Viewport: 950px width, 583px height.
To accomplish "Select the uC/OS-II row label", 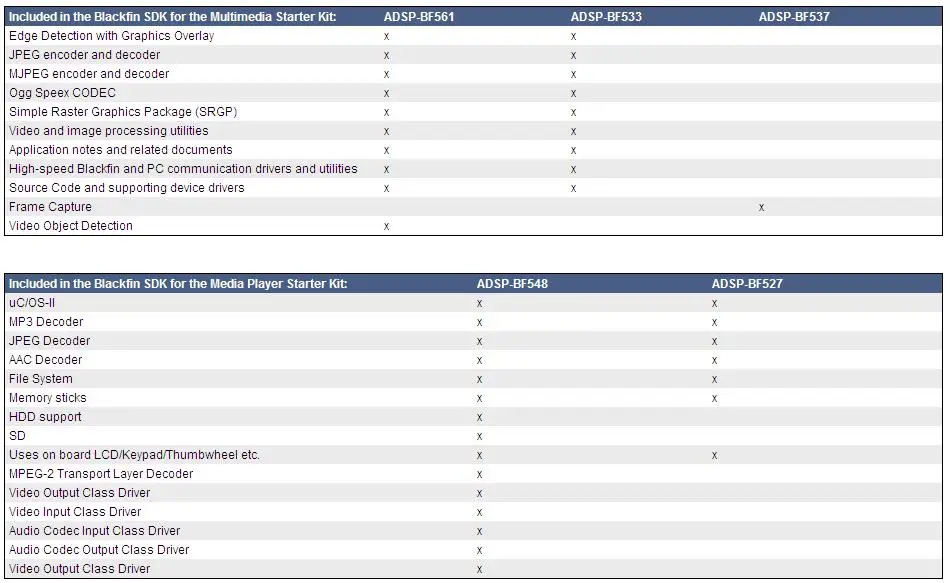I will pos(32,302).
